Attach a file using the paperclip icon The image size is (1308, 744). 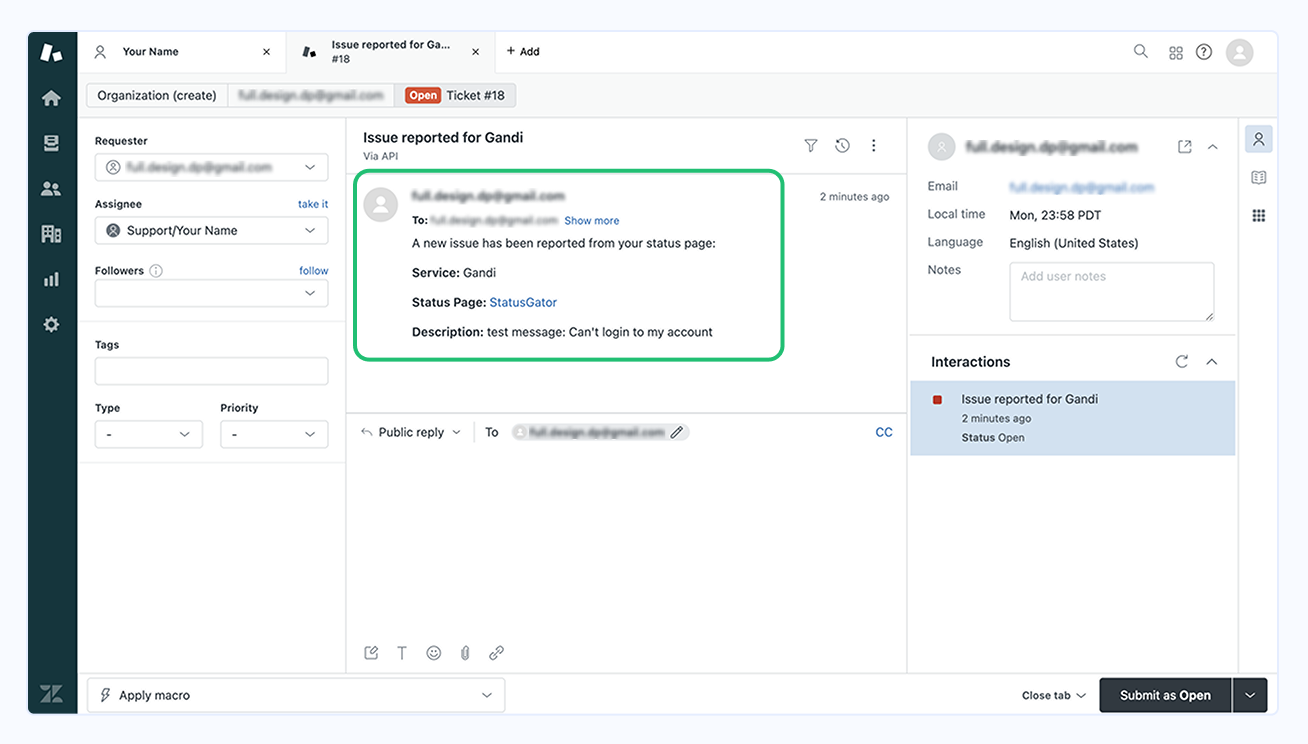464,652
